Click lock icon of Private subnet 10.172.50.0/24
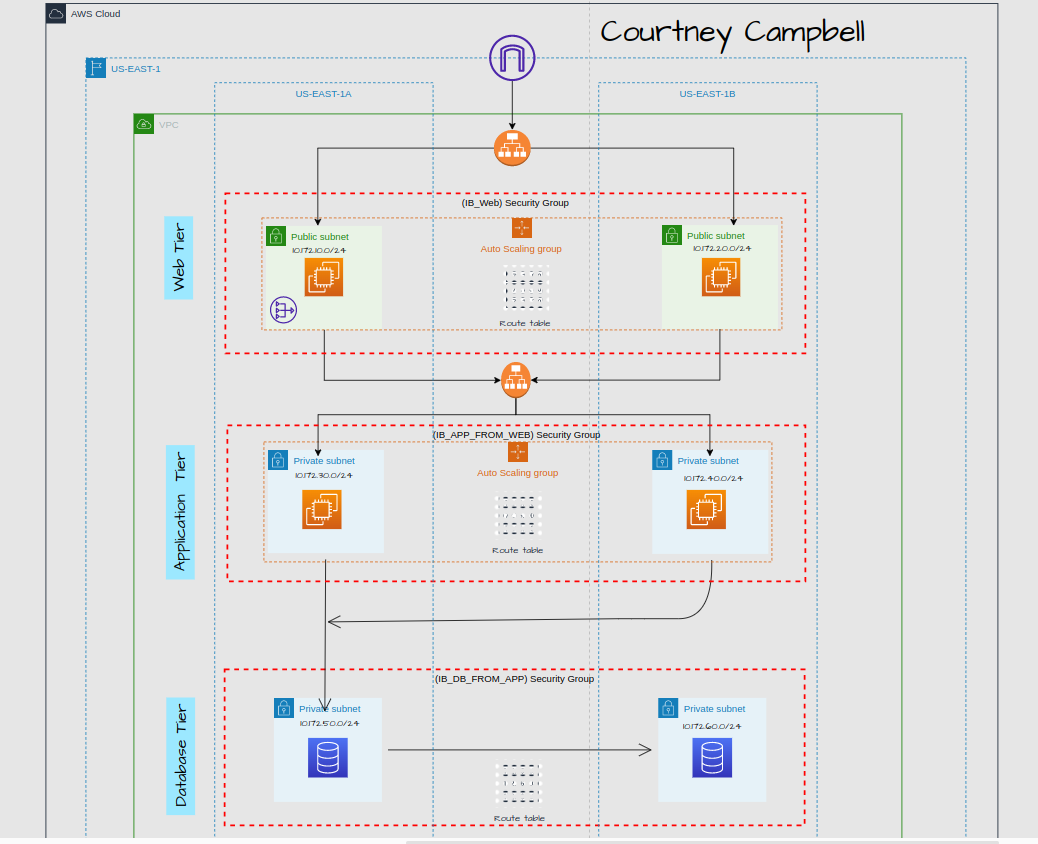 (x=284, y=708)
